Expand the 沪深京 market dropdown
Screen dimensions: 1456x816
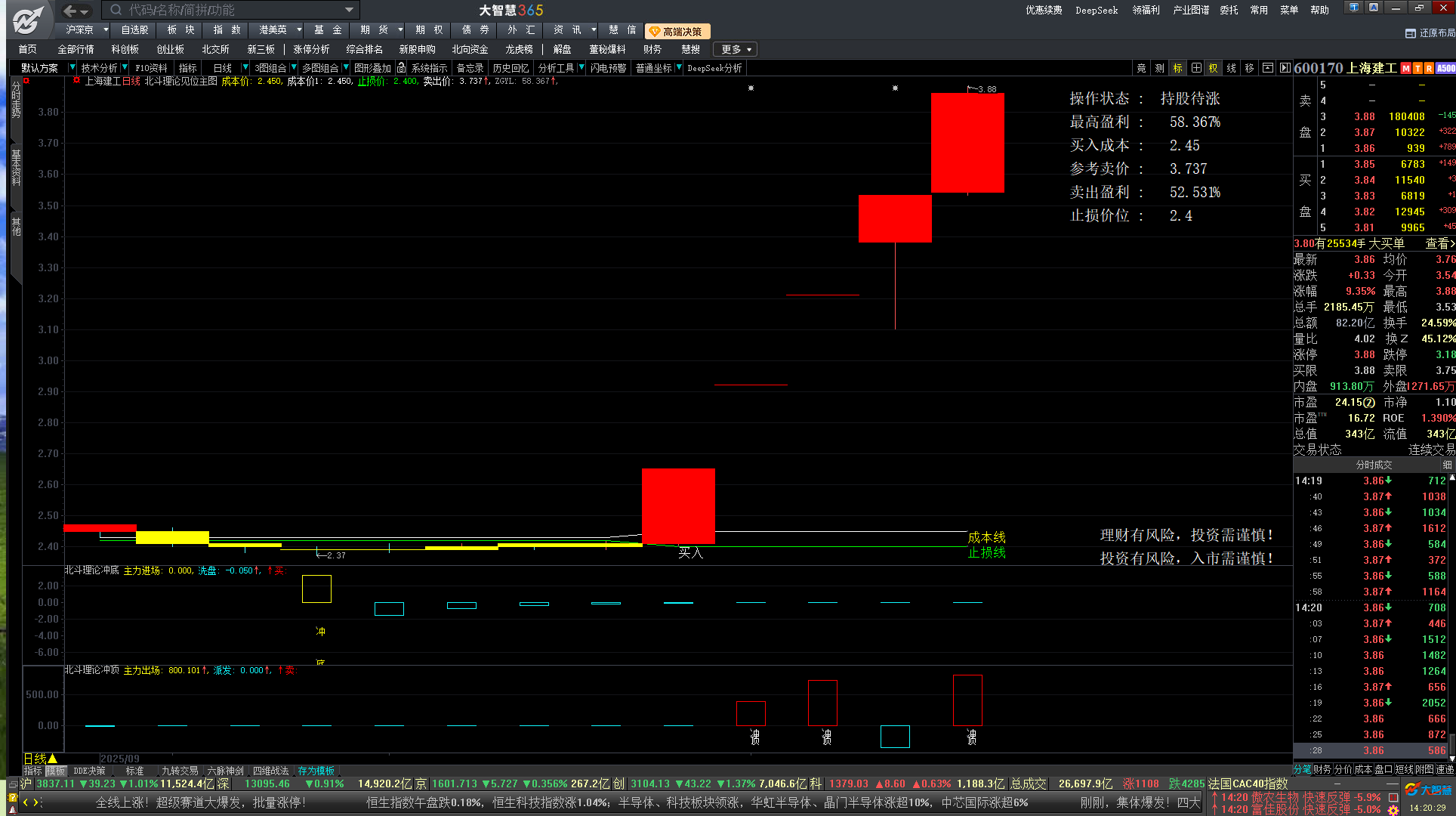(105, 29)
